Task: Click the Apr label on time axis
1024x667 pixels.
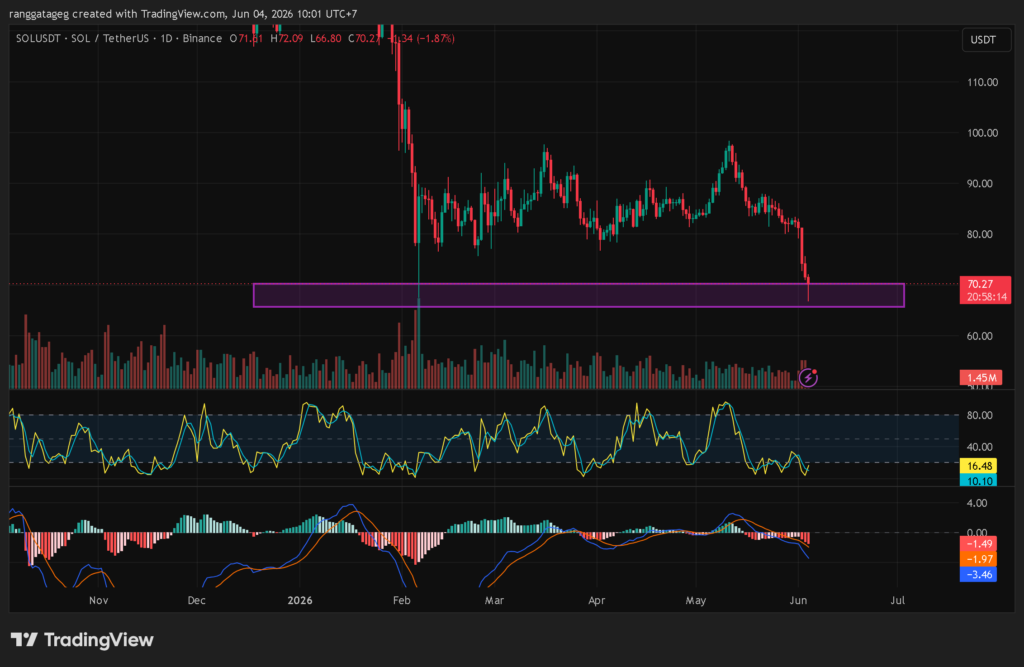Action: (596, 600)
